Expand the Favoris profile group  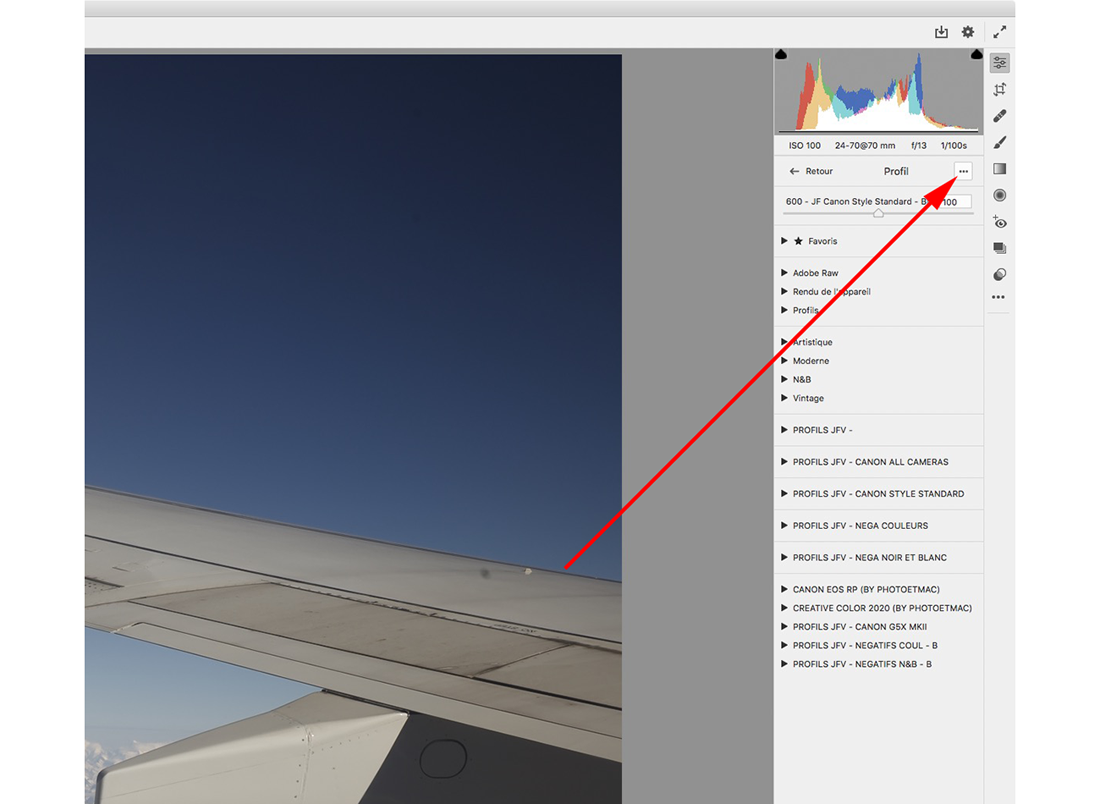785,241
